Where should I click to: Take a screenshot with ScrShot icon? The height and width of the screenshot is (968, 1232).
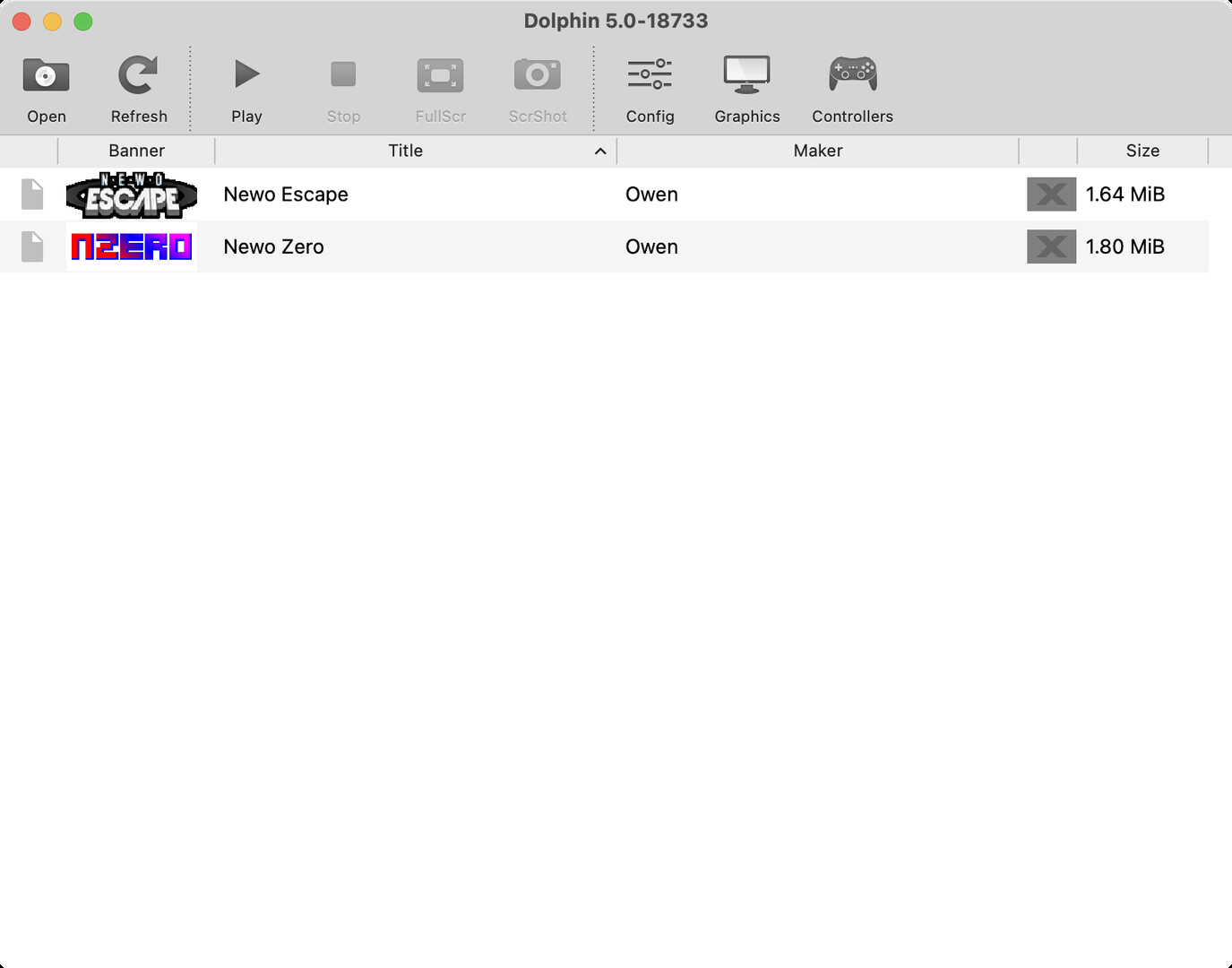537,76
